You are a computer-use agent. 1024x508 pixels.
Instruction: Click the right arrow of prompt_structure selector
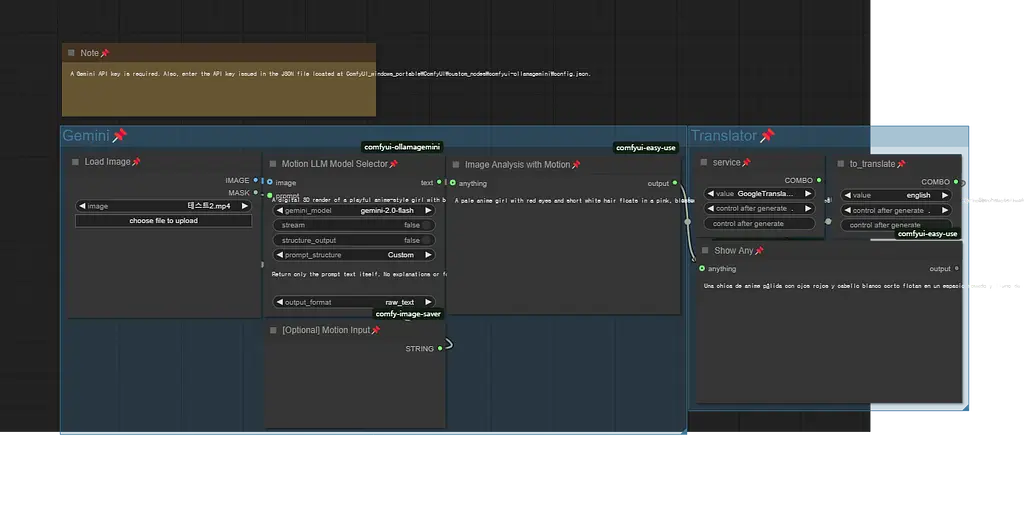(x=428, y=255)
